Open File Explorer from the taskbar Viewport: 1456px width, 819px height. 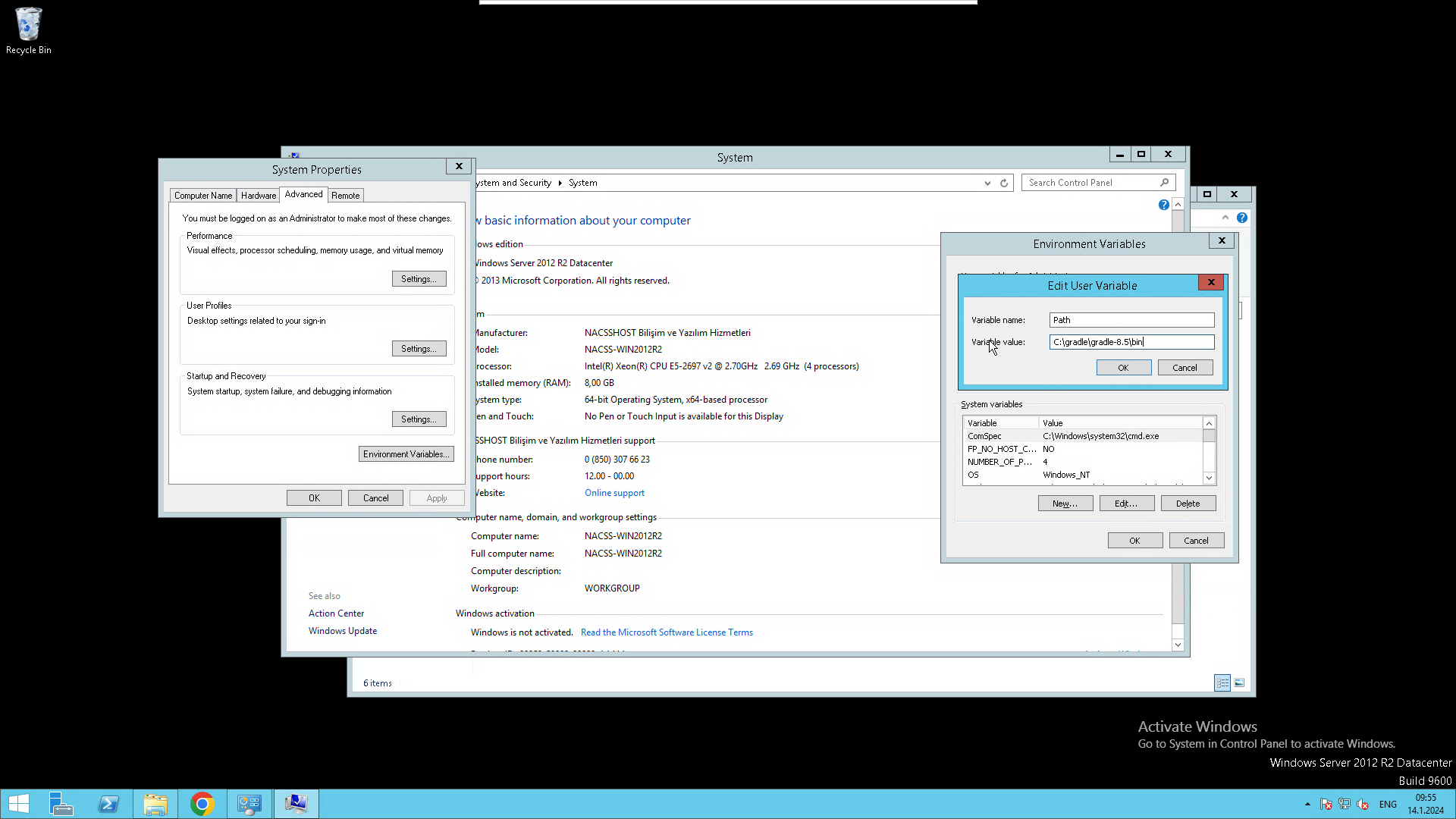[x=155, y=804]
